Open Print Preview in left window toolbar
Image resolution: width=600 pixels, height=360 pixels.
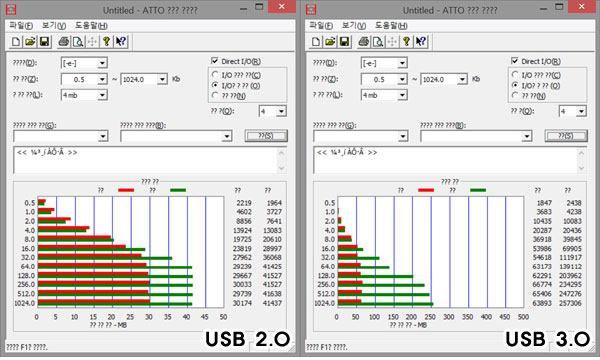click(x=78, y=42)
